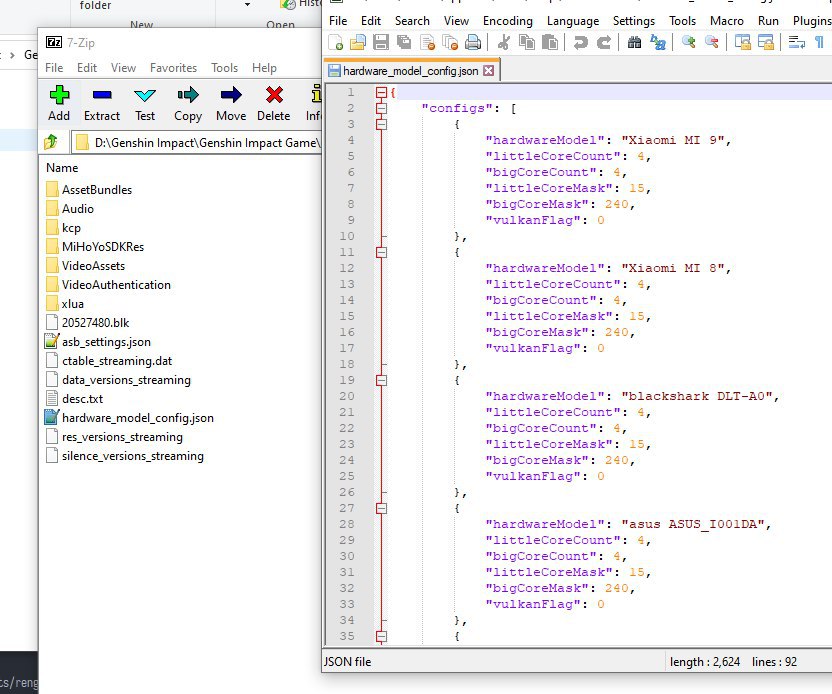Click the Cut scissors icon
The width and height of the screenshot is (832, 694).
point(504,42)
